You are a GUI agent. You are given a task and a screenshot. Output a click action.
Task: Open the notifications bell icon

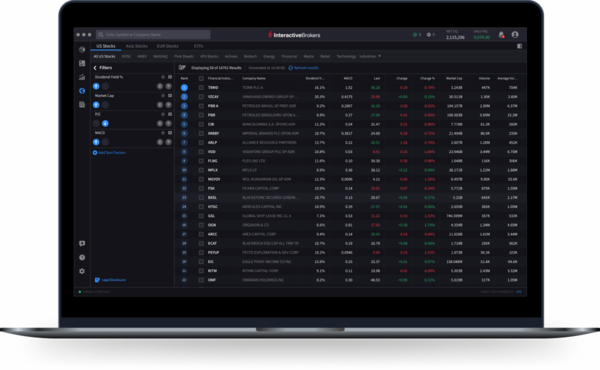(501, 35)
